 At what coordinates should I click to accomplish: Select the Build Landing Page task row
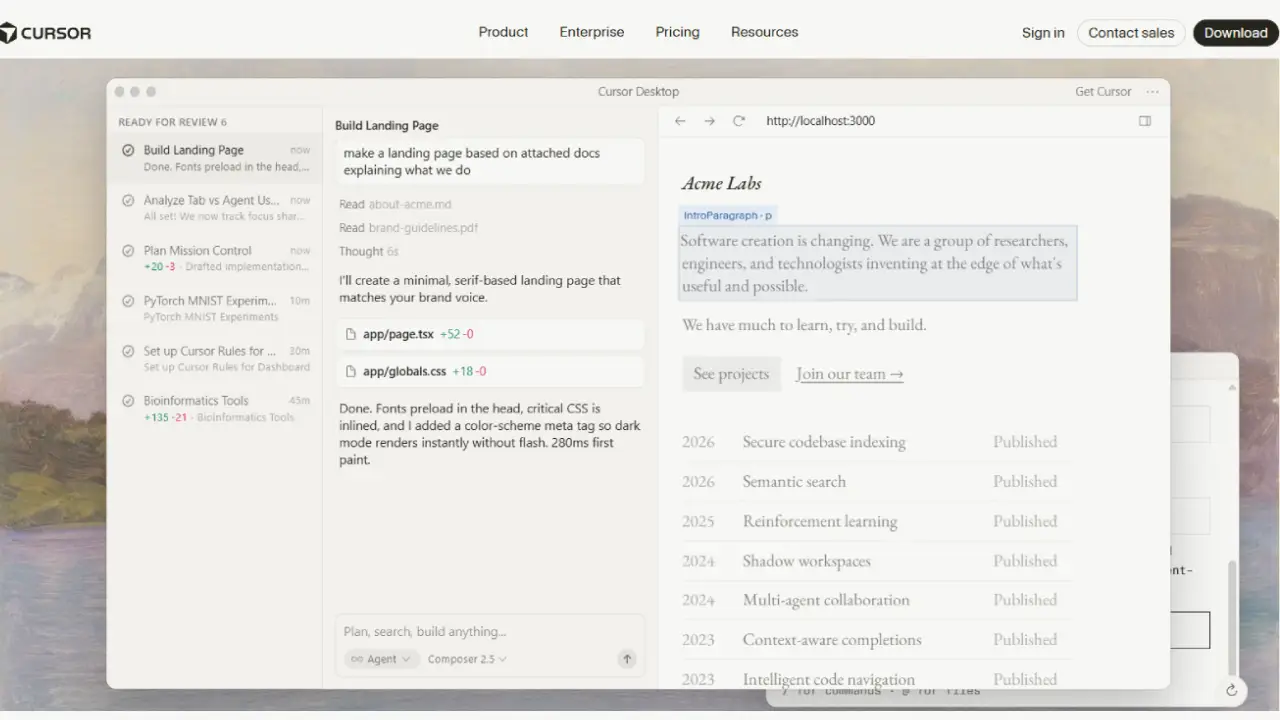(215, 158)
